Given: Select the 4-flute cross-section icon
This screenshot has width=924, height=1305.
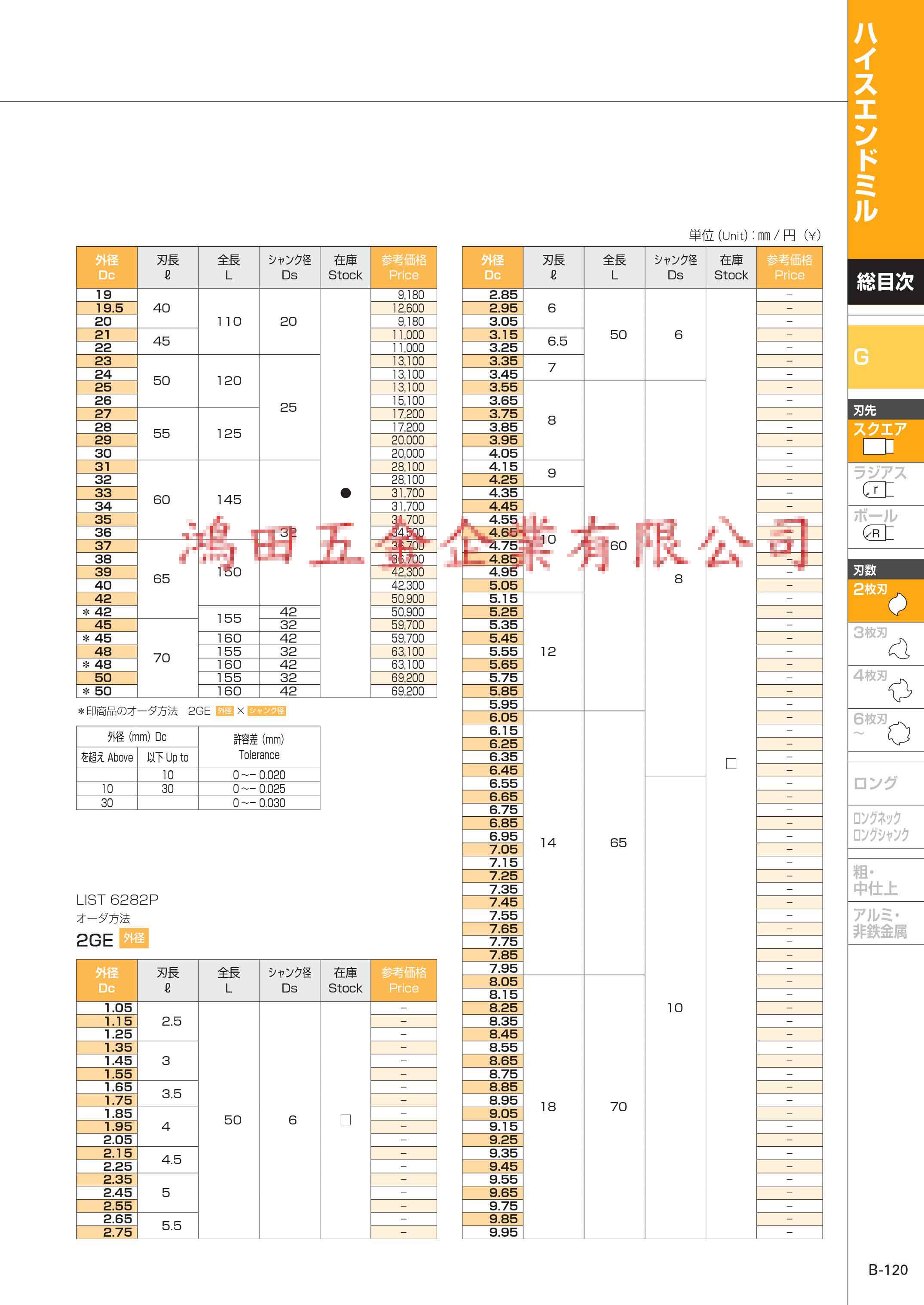Looking at the screenshot, I should pyautogui.click(x=899, y=690).
